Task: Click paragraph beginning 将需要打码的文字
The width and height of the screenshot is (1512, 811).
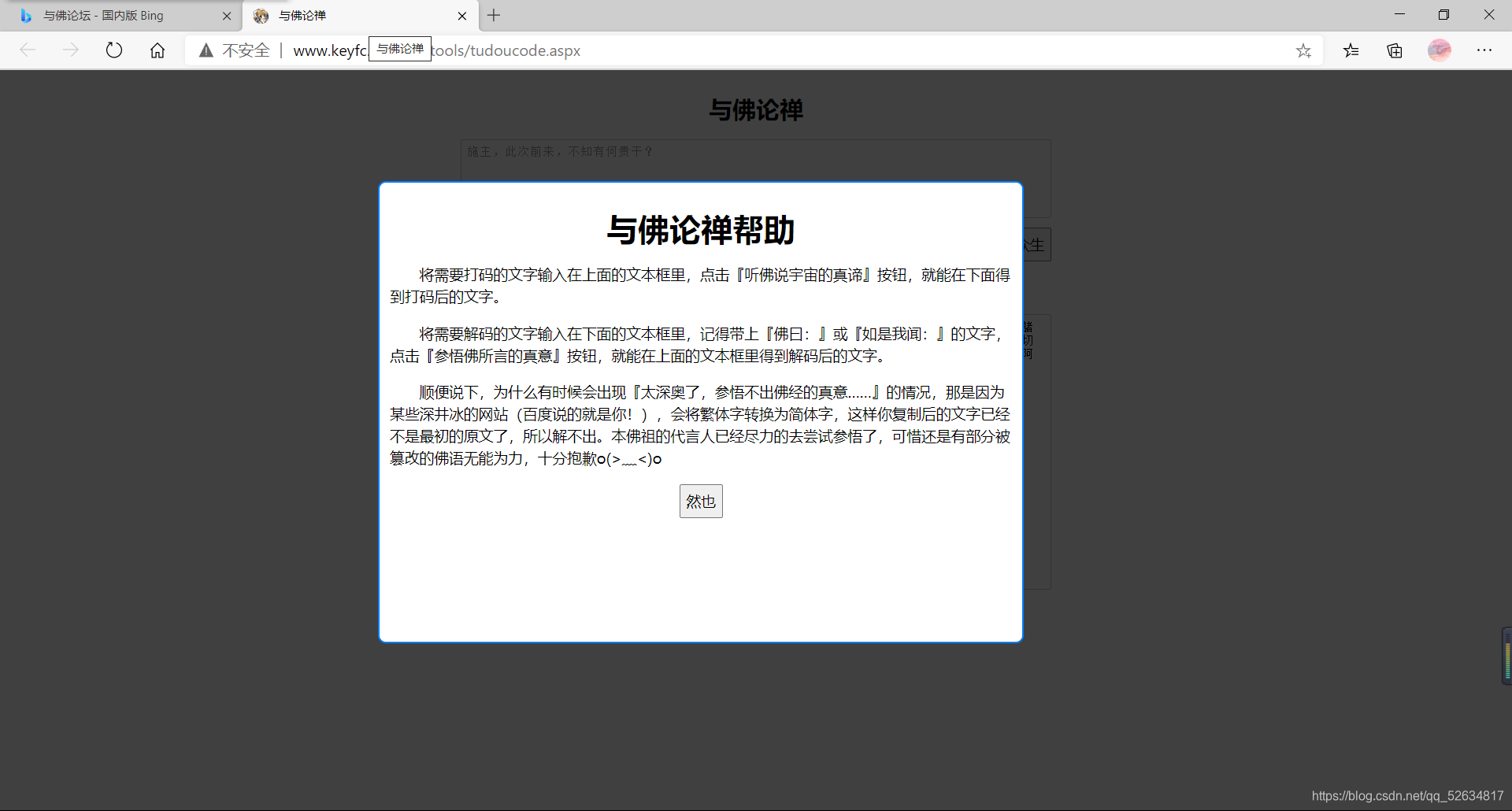Action: tap(700, 286)
